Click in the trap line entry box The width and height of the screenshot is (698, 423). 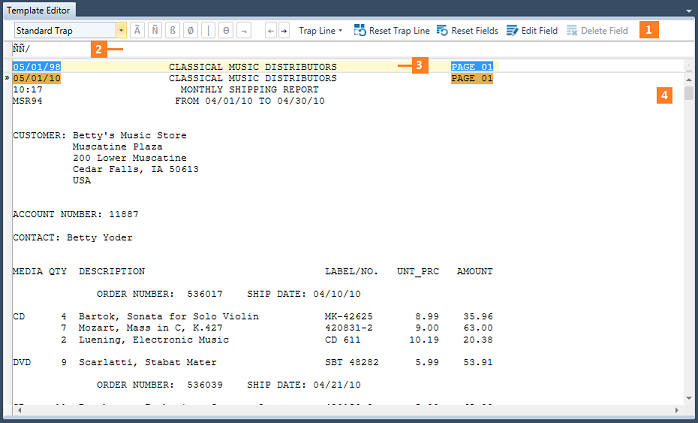point(300,49)
